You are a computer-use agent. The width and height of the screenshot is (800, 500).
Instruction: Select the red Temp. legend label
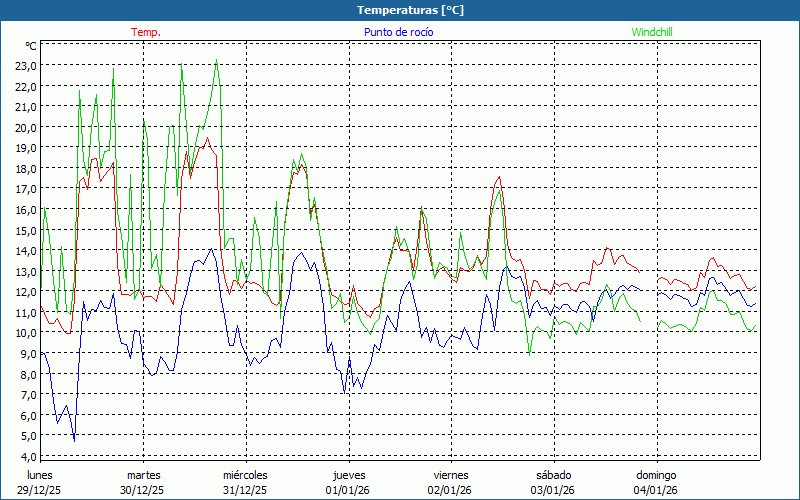pos(146,32)
